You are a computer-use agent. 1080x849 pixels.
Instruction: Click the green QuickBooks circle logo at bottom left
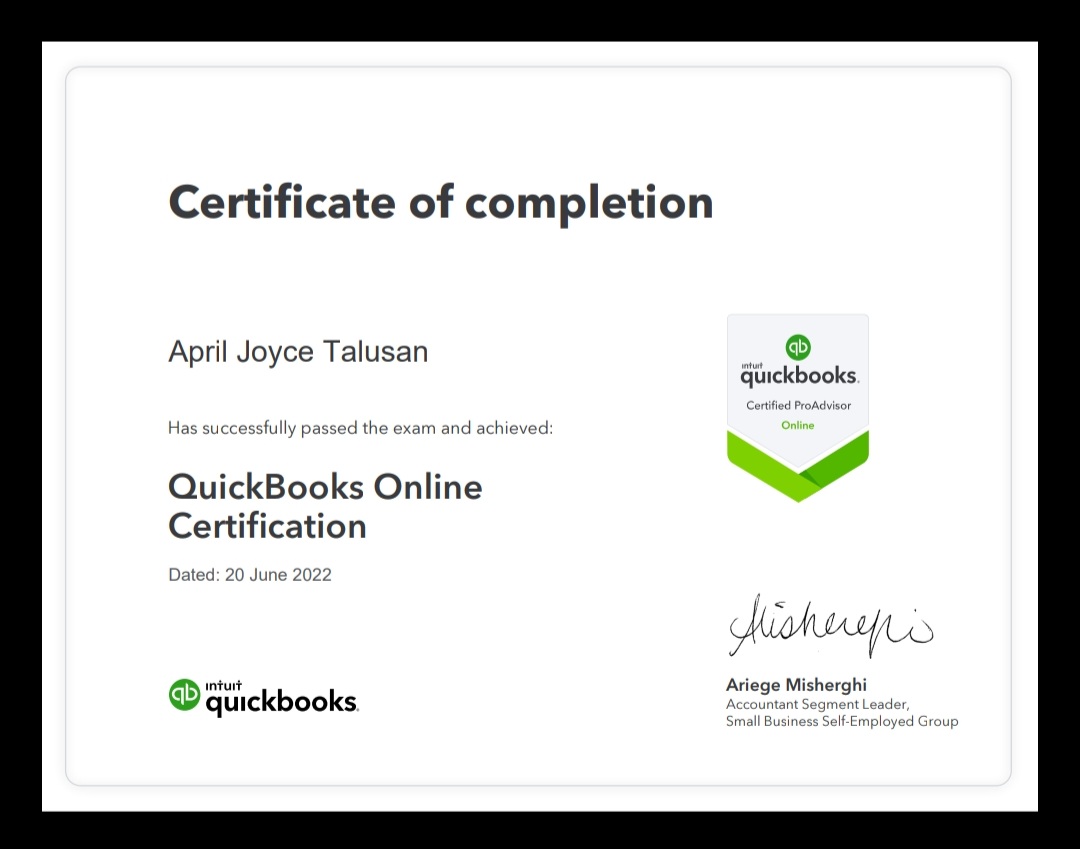pos(183,694)
